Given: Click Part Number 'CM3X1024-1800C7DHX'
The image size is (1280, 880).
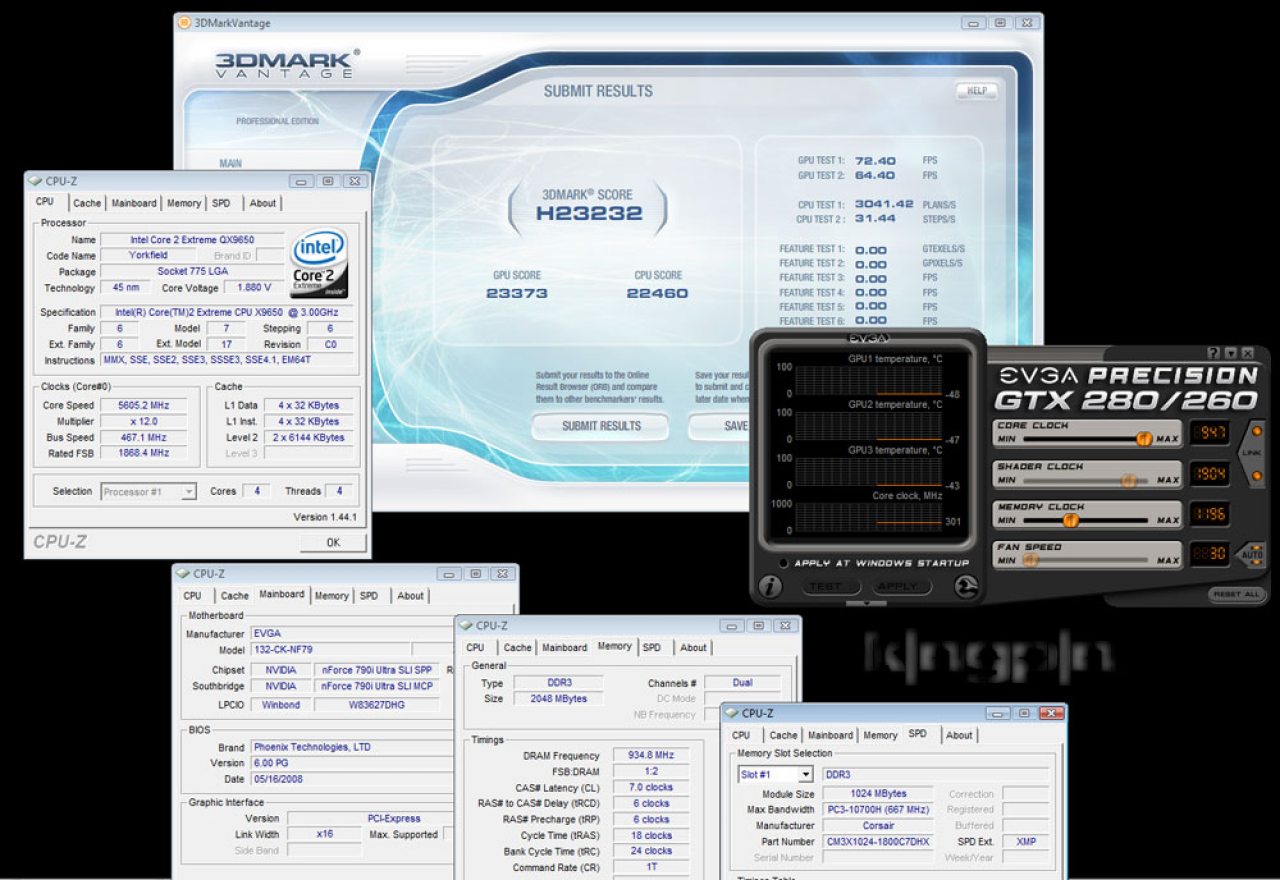Looking at the screenshot, I should [x=878, y=842].
